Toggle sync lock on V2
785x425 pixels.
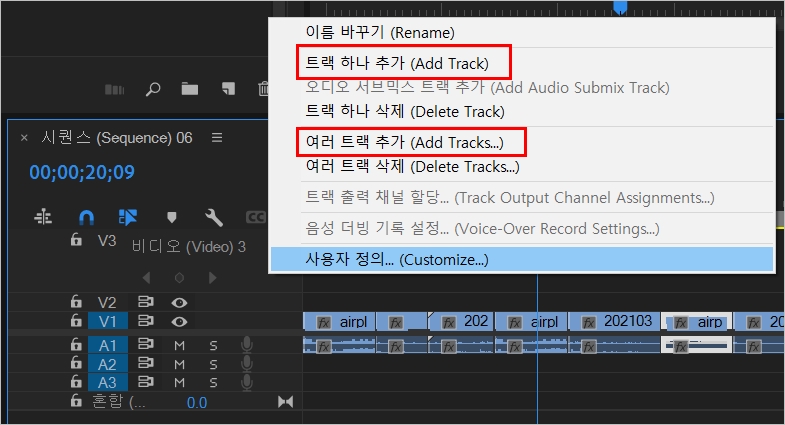click(145, 302)
